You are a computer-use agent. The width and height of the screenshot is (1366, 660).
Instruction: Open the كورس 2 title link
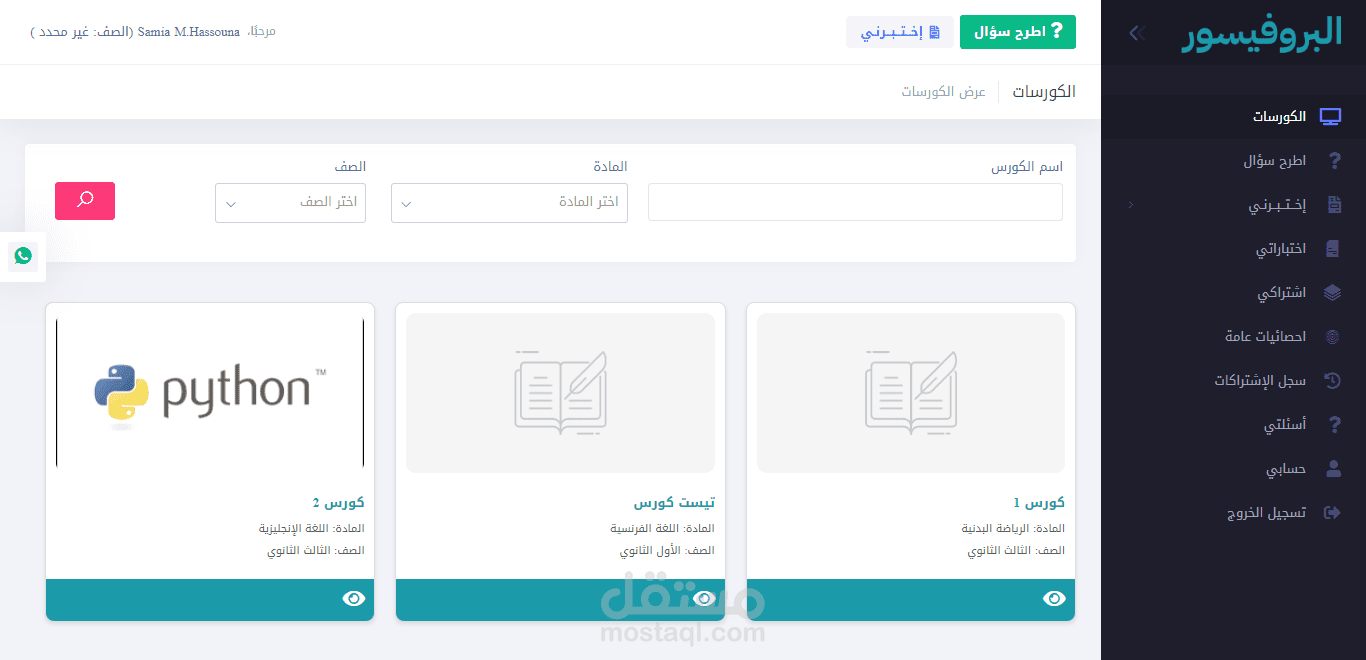coord(338,502)
